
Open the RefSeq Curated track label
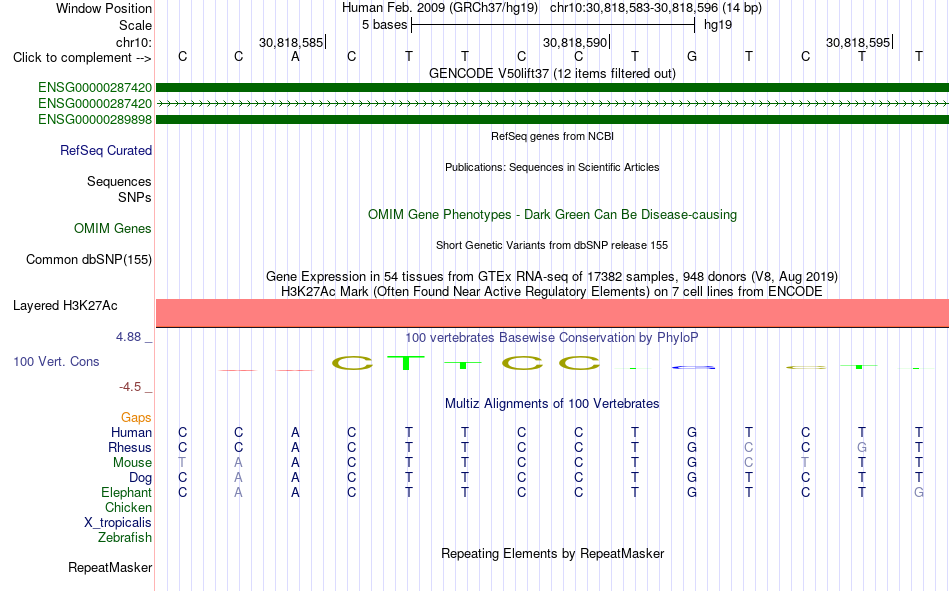(106, 150)
